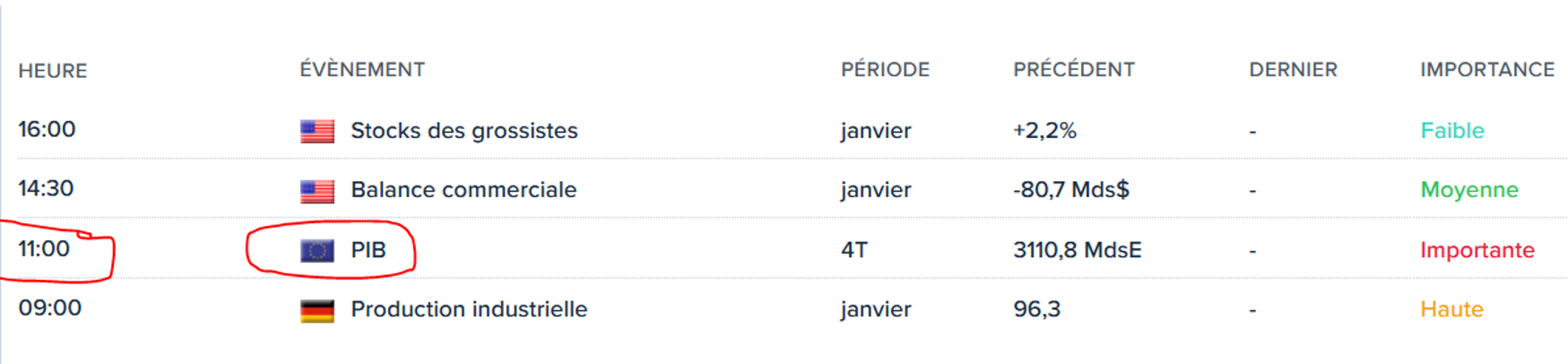Click the EU flag next to PIB
Screen dimensions: 1568x364
click(x=316, y=250)
